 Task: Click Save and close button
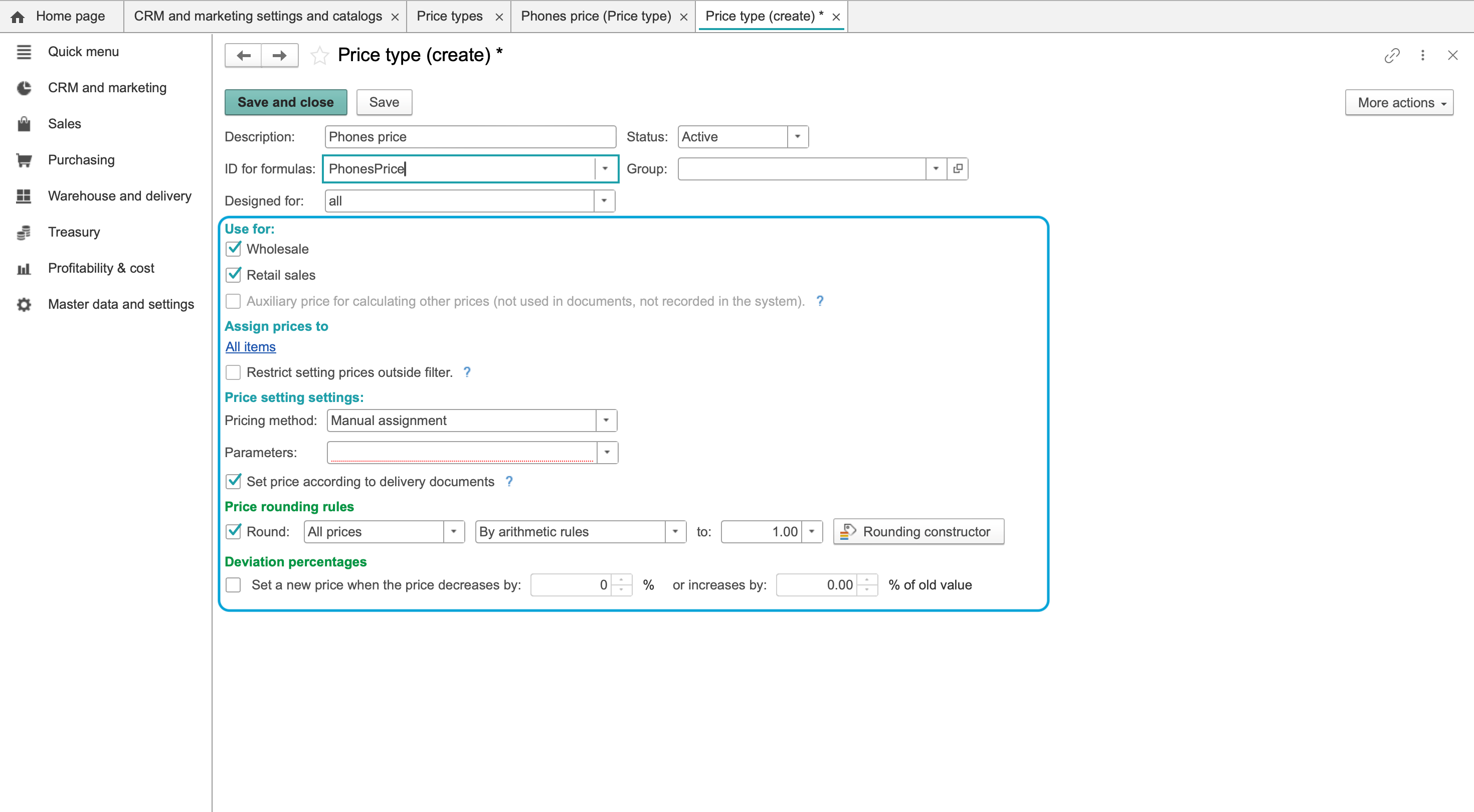coord(286,102)
